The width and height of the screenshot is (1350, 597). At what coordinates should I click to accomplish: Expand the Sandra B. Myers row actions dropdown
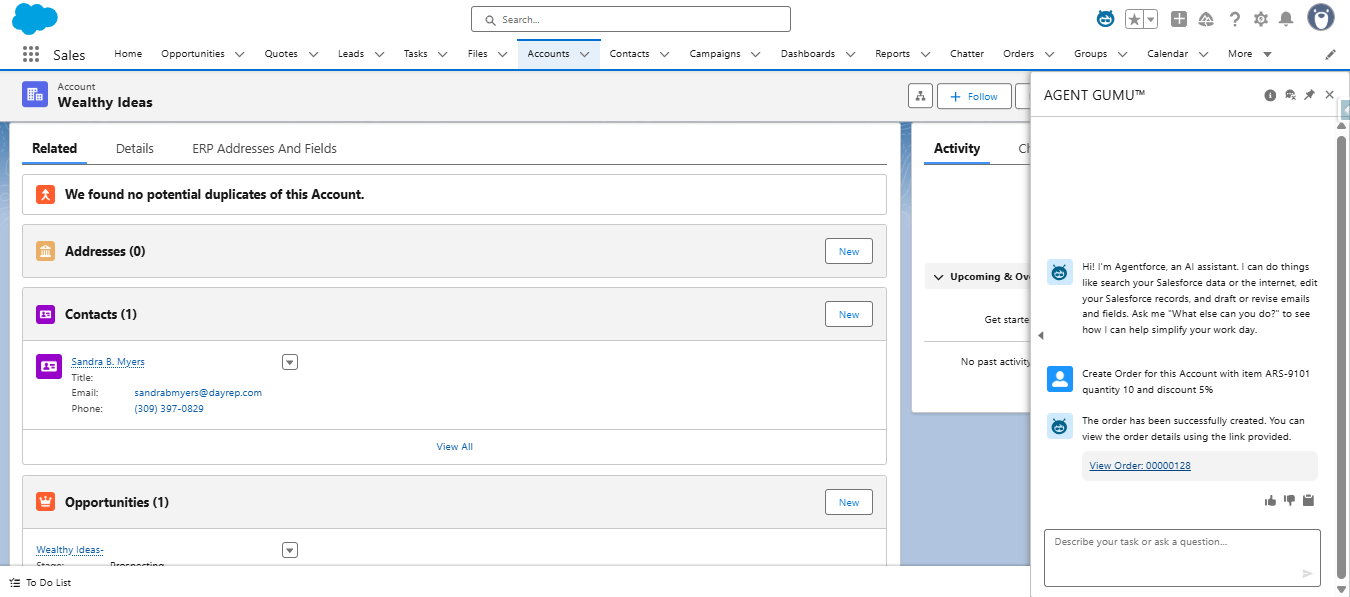tap(289, 361)
